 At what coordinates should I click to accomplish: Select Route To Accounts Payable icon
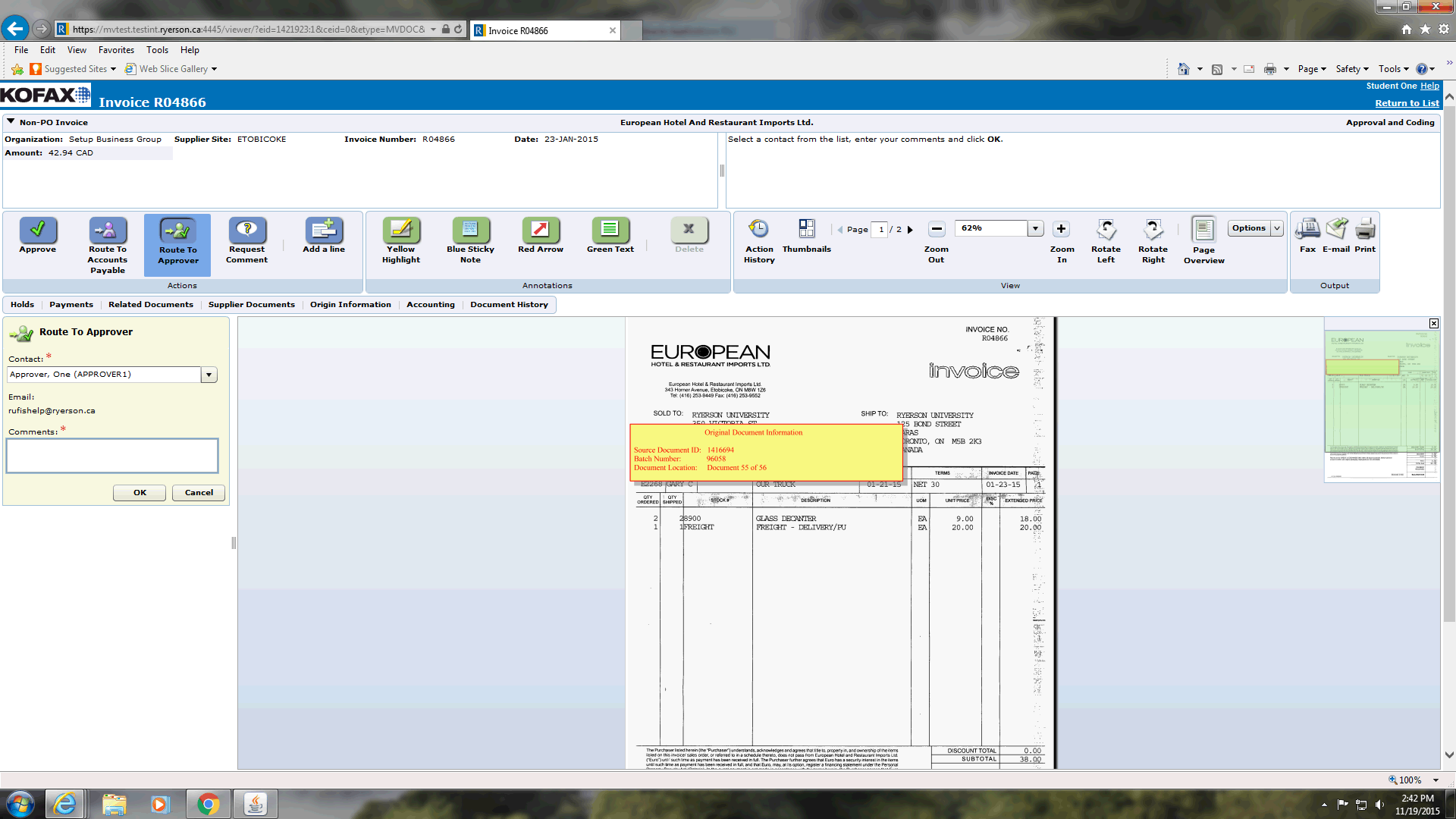[x=108, y=230]
